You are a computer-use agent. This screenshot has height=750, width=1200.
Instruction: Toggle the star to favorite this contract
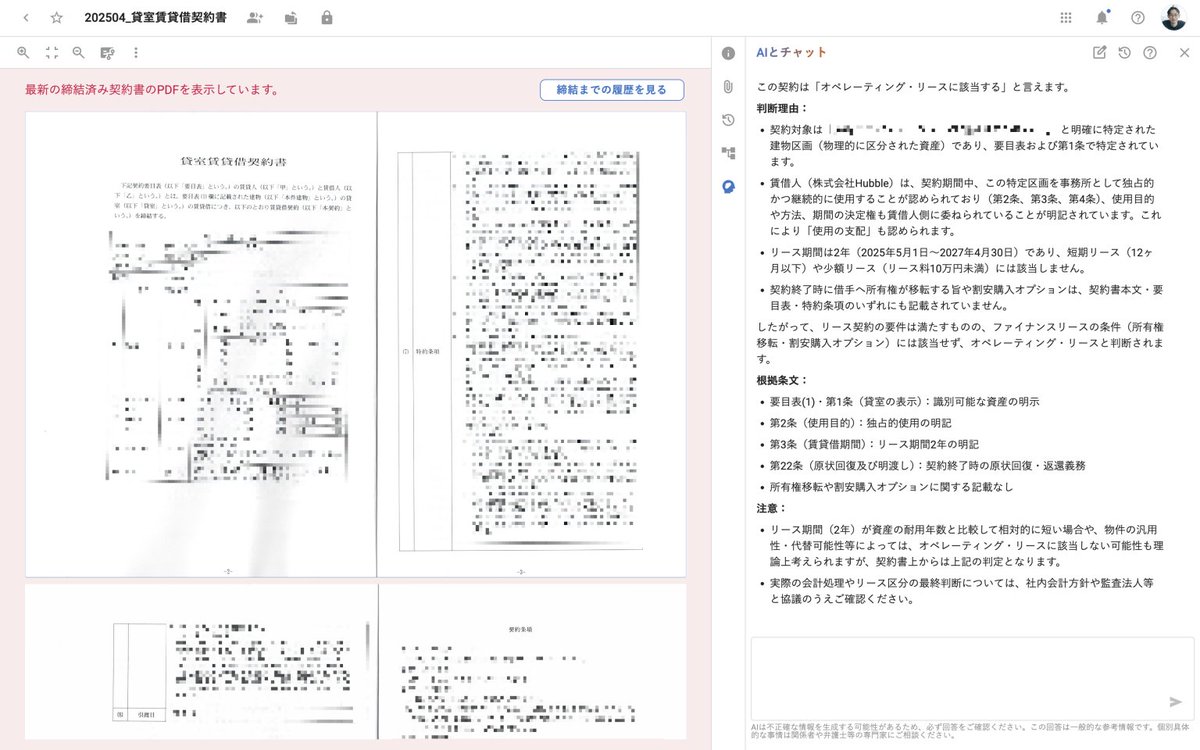[x=57, y=17]
